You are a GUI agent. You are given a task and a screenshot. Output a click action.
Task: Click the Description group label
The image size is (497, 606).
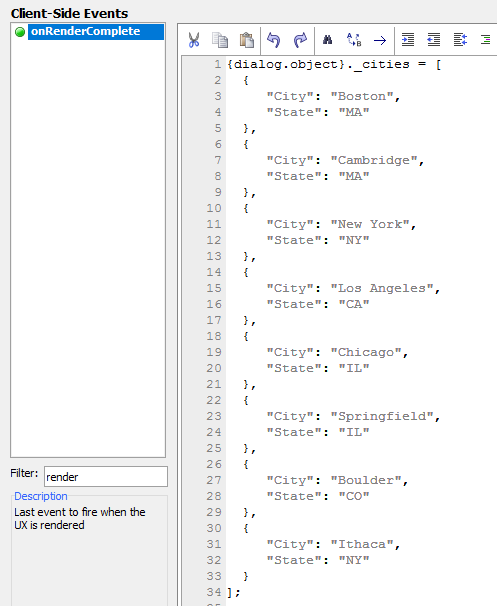pyautogui.click(x=41, y=496)
